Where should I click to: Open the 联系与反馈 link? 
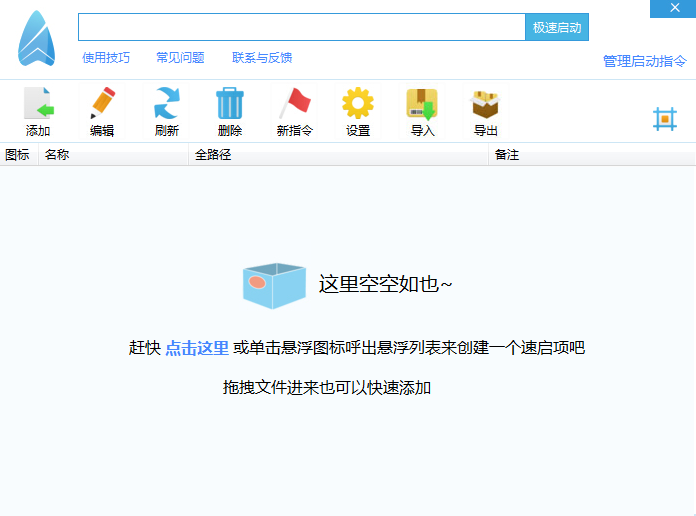(262, 58)
